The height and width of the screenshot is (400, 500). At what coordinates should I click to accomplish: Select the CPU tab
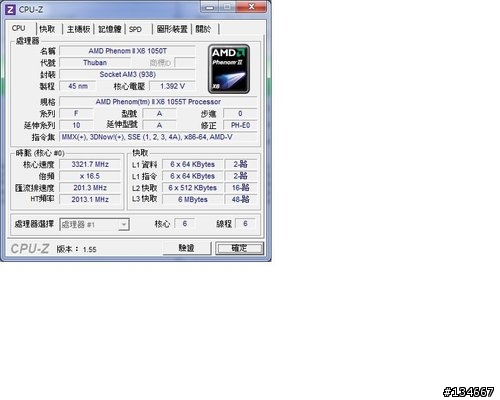(19, 28)
